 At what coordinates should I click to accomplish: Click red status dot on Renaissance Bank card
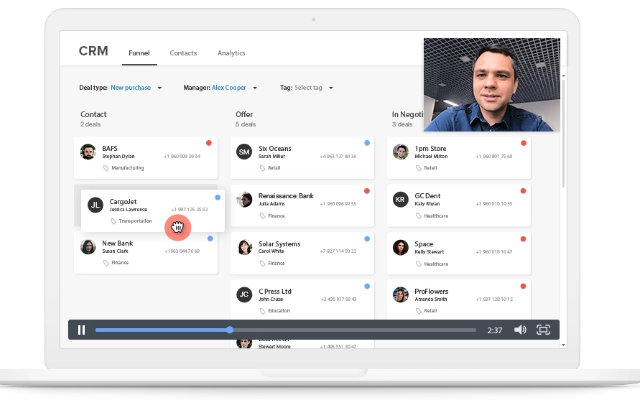tap(367, 190)
